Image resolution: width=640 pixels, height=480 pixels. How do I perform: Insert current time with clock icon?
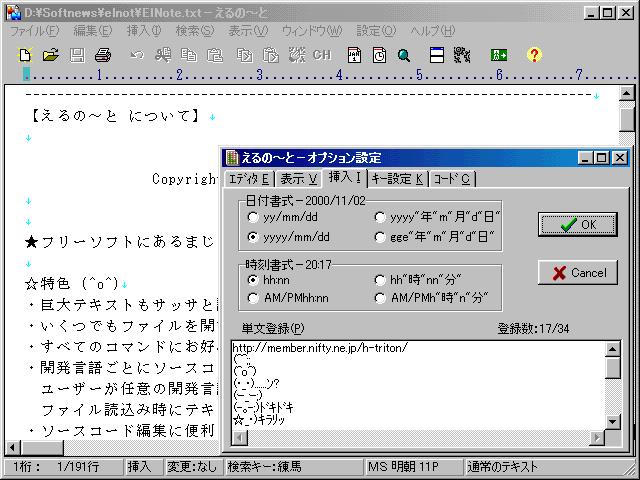coord(380,55)
